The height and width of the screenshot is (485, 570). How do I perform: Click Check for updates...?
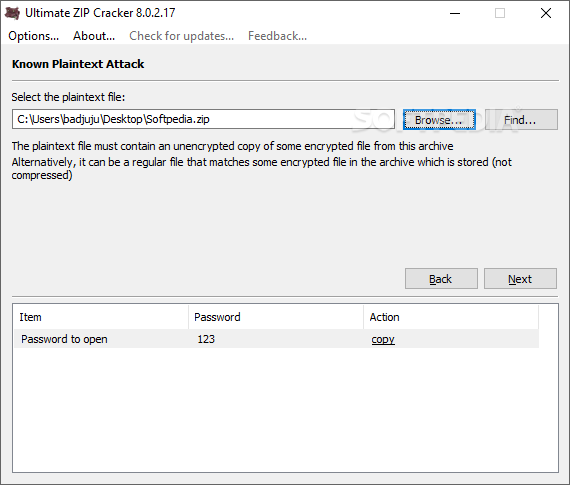pyautogui.click(x=181, y=36)
